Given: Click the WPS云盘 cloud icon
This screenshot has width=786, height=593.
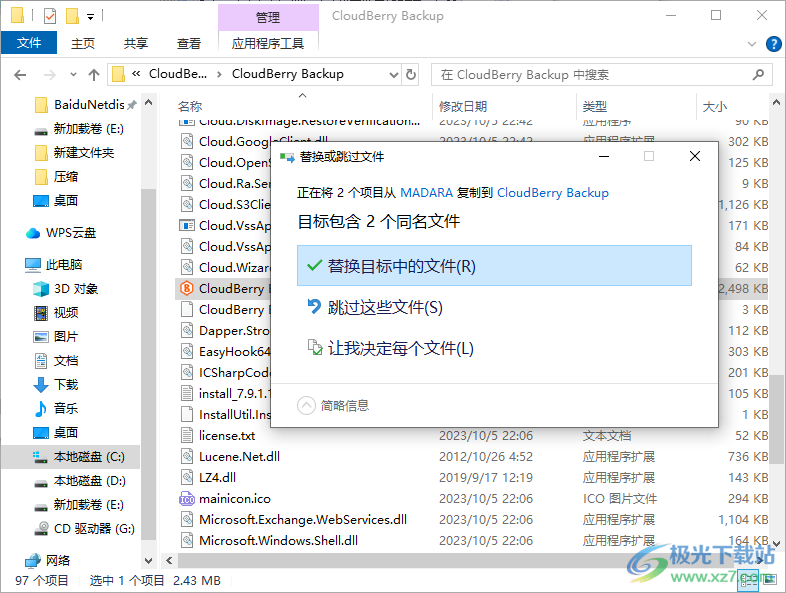Looking at the screenshot, I should [33, 233].
